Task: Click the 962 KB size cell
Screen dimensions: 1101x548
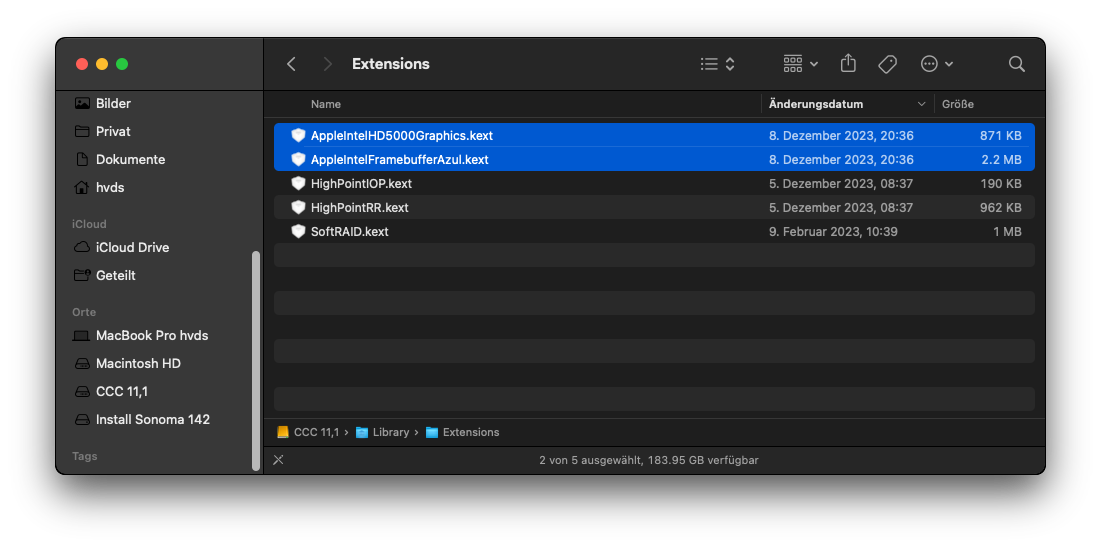Action: 1001,207
